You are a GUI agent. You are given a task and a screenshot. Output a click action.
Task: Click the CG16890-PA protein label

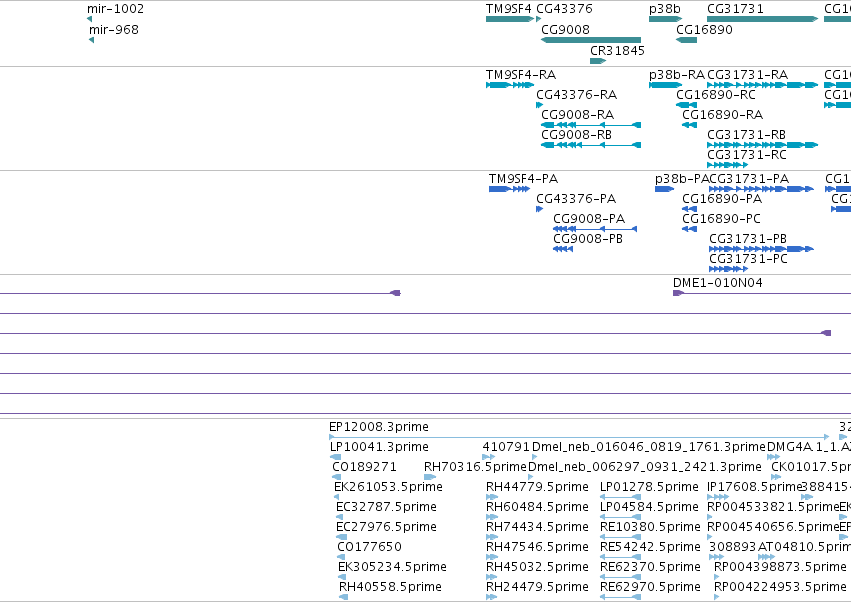722,199
